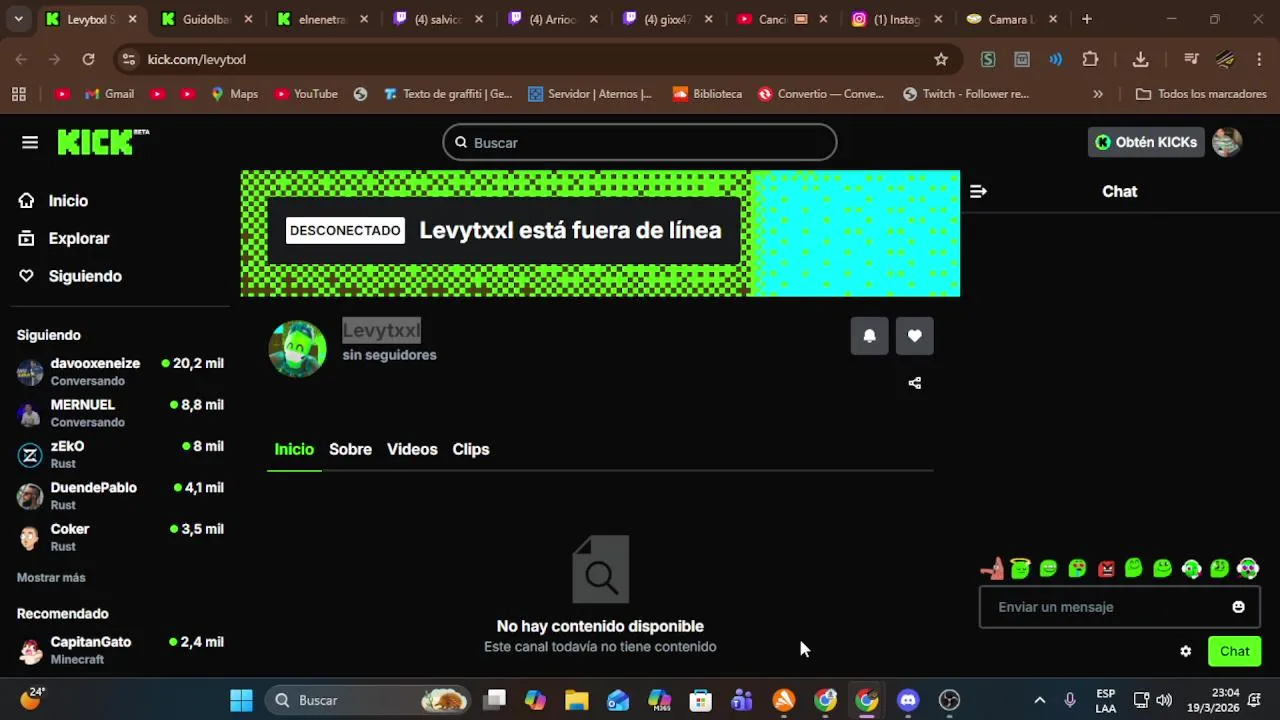The width and height of the screenshot is (1280, 720).
Task: Insert the green drooling heart-eyes emote
Action: pos(1077,569)
